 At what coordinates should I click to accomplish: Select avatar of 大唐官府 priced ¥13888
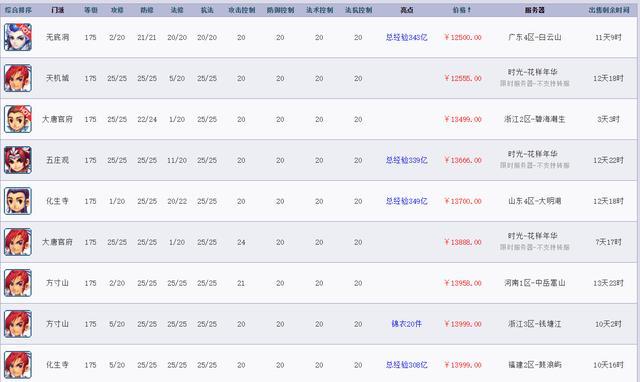point(18,242)
